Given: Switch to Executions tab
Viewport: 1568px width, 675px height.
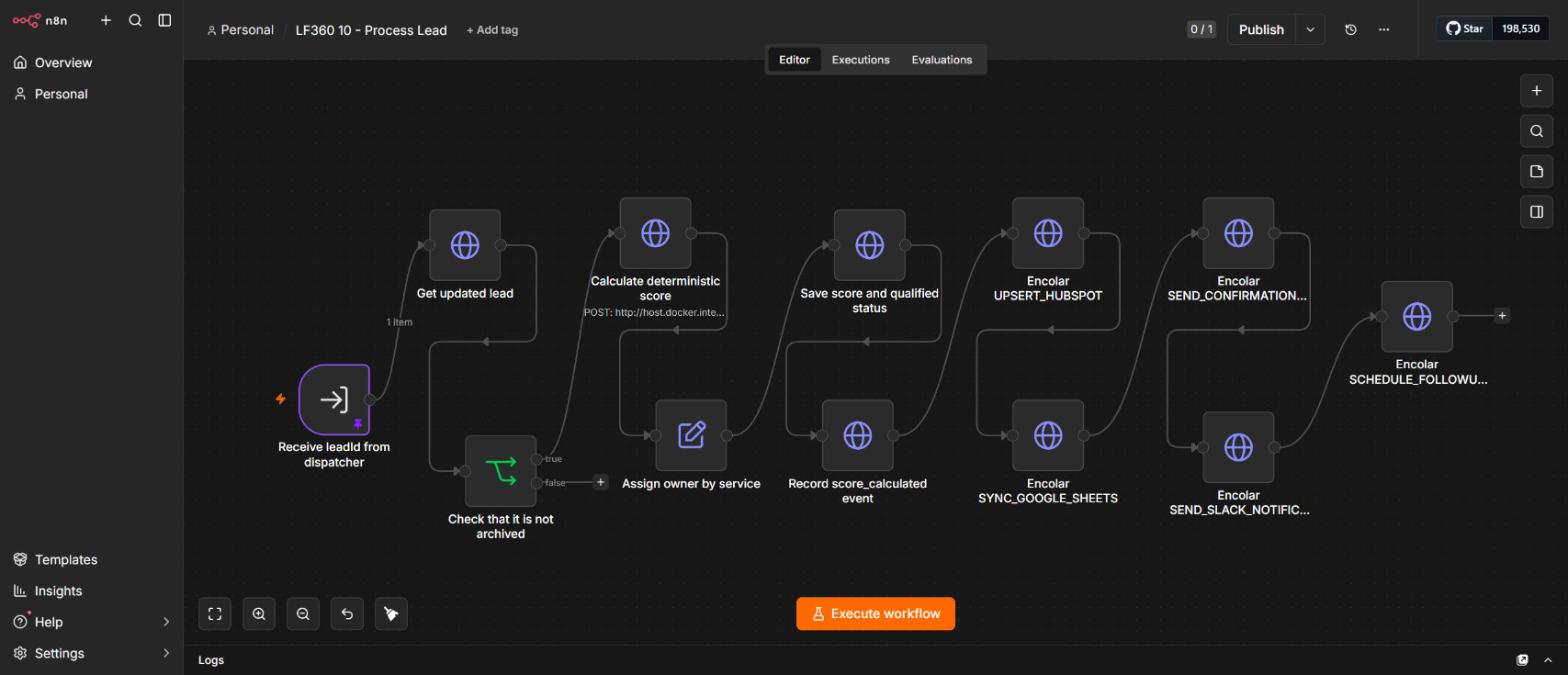Looking at the screenshot, I should point(860,59).
